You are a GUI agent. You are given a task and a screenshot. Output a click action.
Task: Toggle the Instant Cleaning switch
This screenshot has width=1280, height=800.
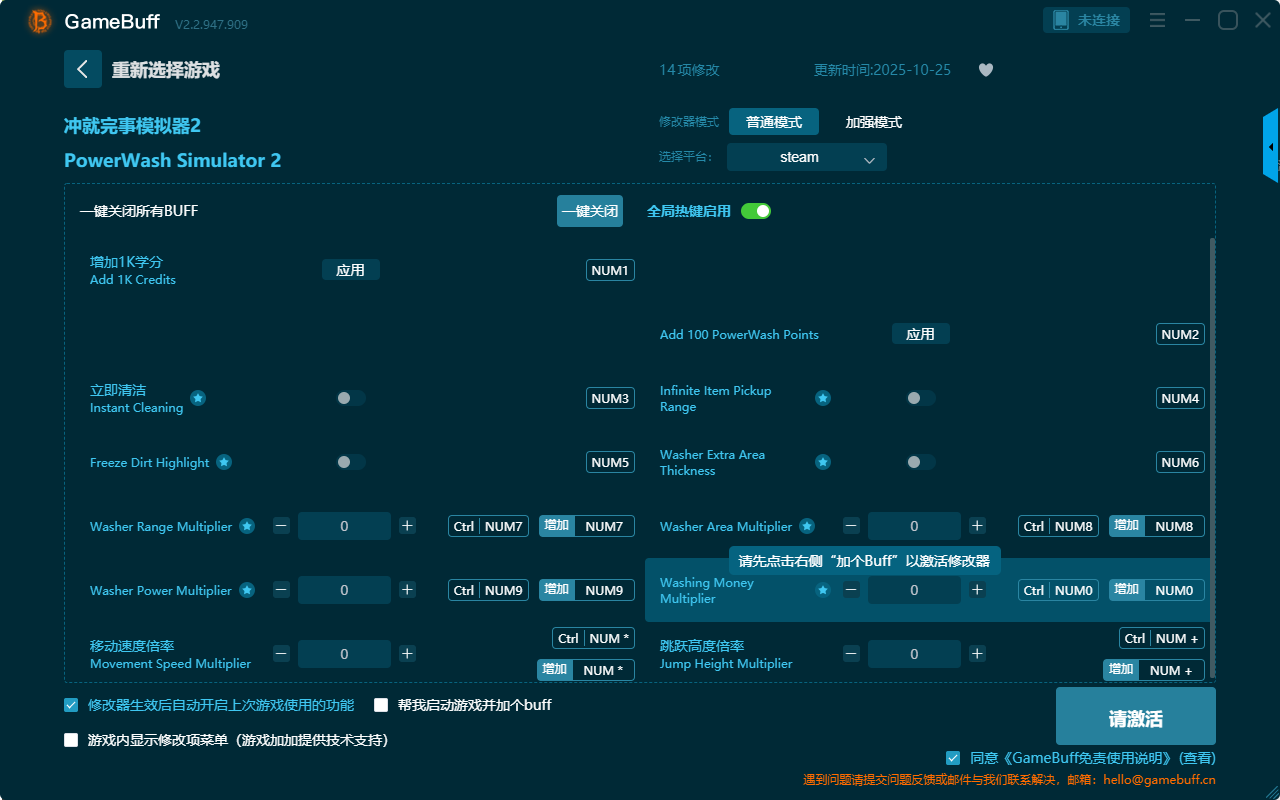(351, 398)
